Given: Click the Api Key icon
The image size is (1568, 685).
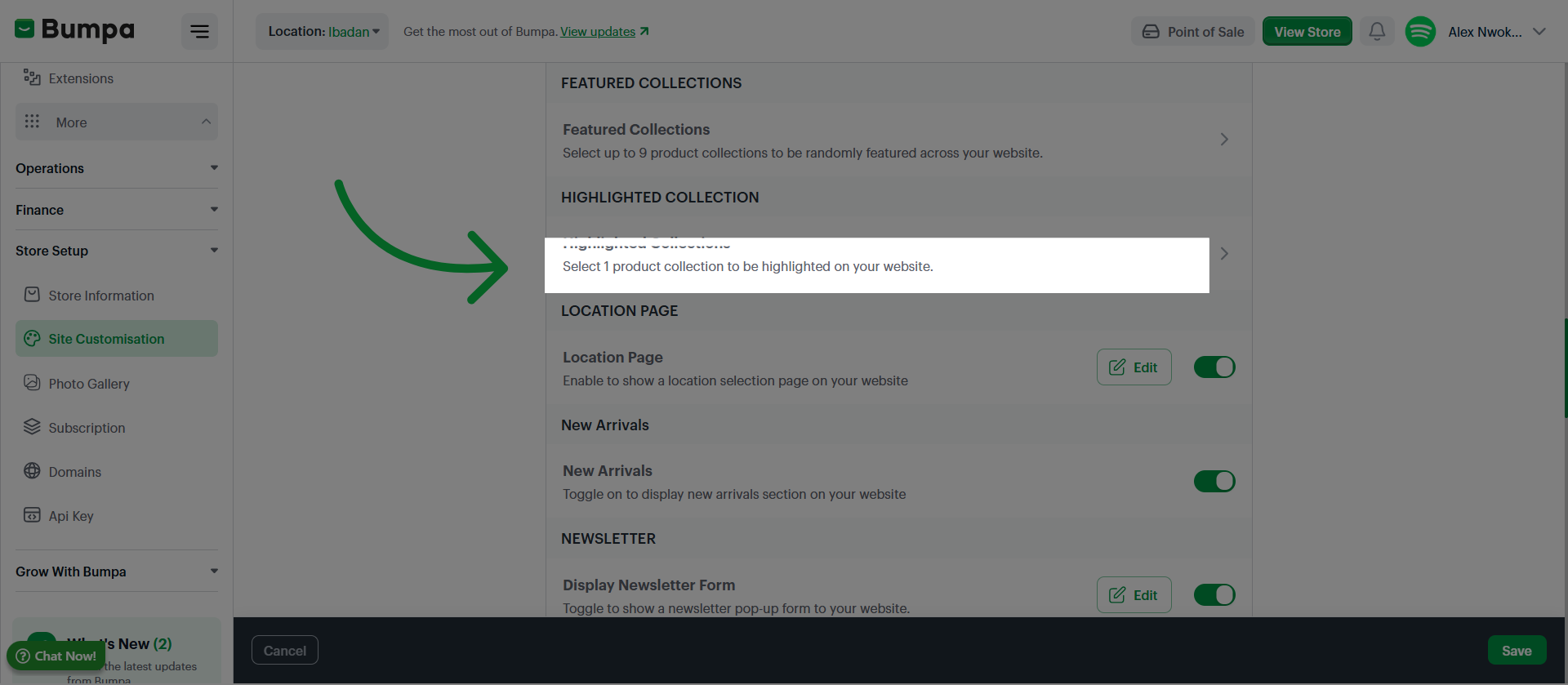Looking at the screenshot, I should (32, 515).
